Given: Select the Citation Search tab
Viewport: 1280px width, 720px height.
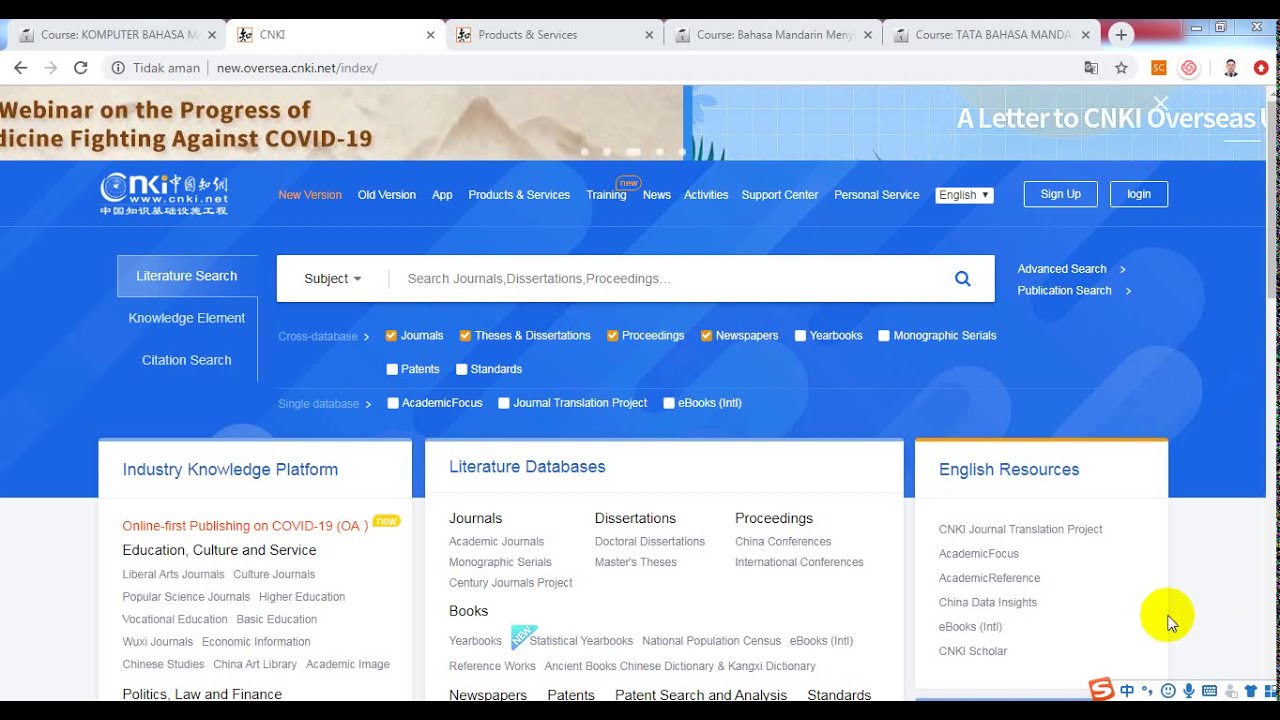Looking at the screenshot, I should [x=187, y=360].
